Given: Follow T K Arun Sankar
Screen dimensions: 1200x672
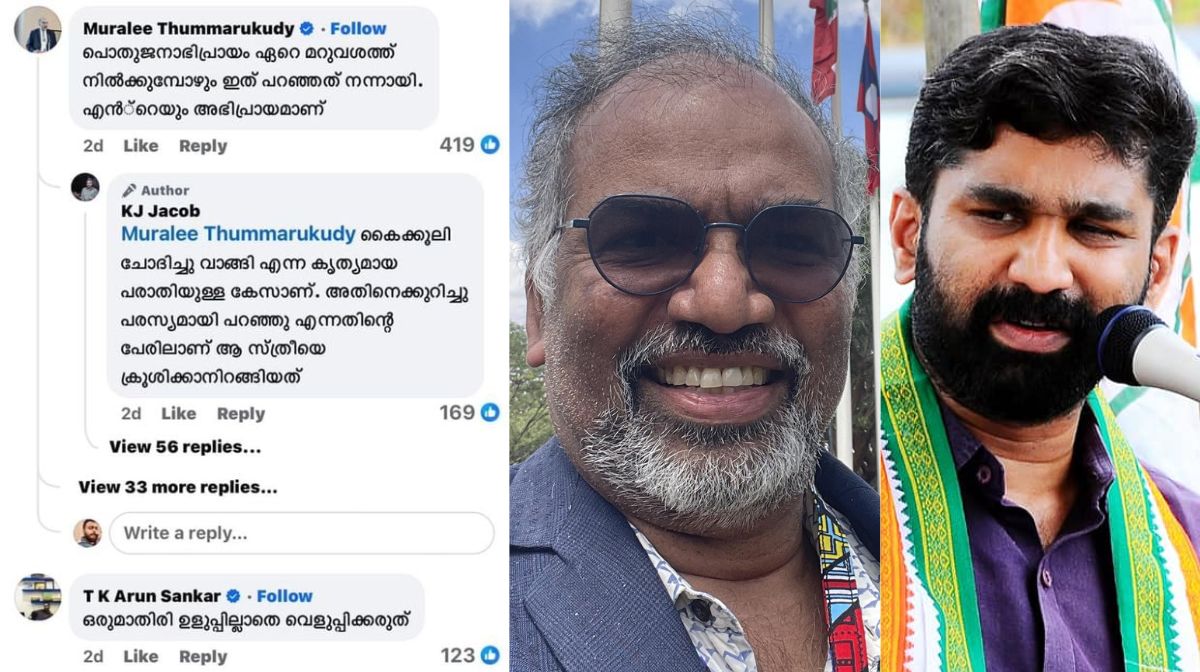Looking at the screenshot, I should tap(284, 596).
